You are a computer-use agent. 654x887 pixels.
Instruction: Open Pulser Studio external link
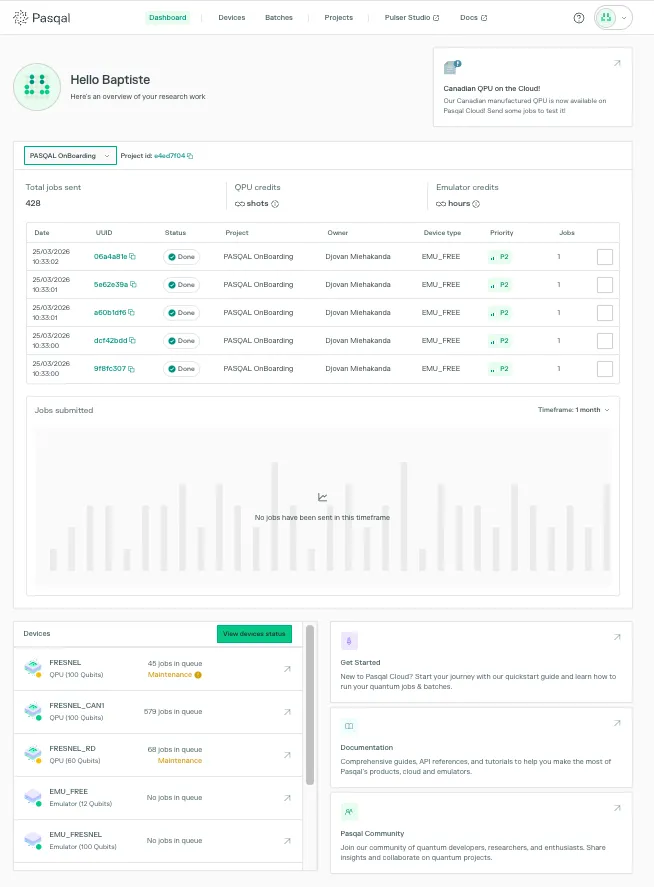coord(412,18)
